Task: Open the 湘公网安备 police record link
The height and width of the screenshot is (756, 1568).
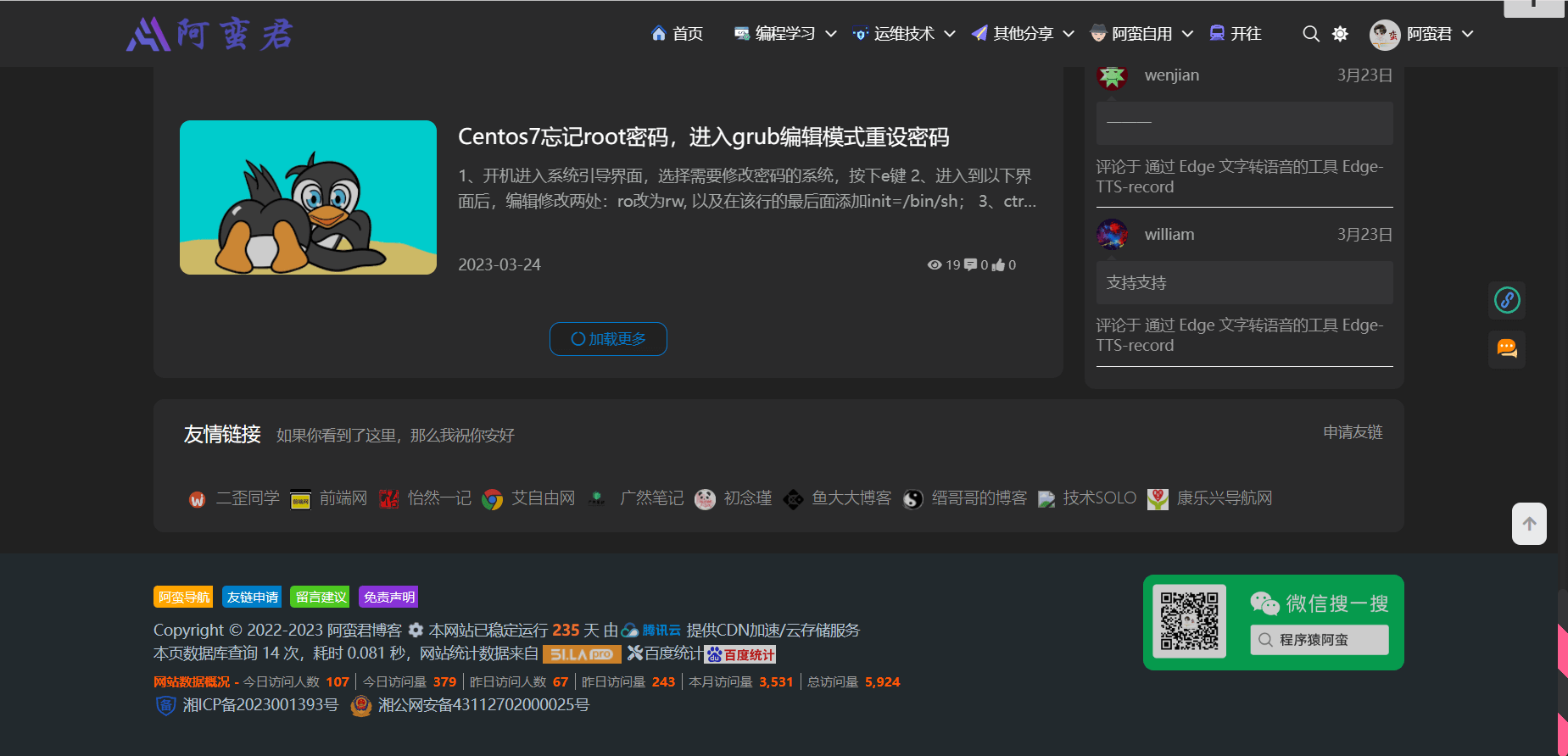Action: pyautogui.click(x=483, y=705)
